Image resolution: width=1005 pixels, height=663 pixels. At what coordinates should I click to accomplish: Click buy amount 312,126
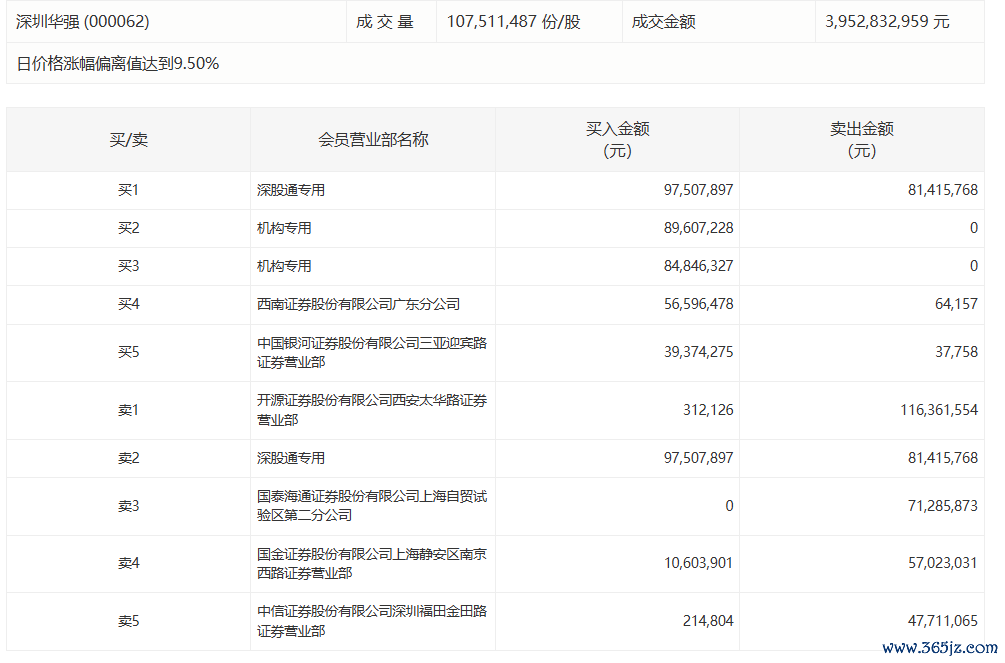[x=708, y=410]
